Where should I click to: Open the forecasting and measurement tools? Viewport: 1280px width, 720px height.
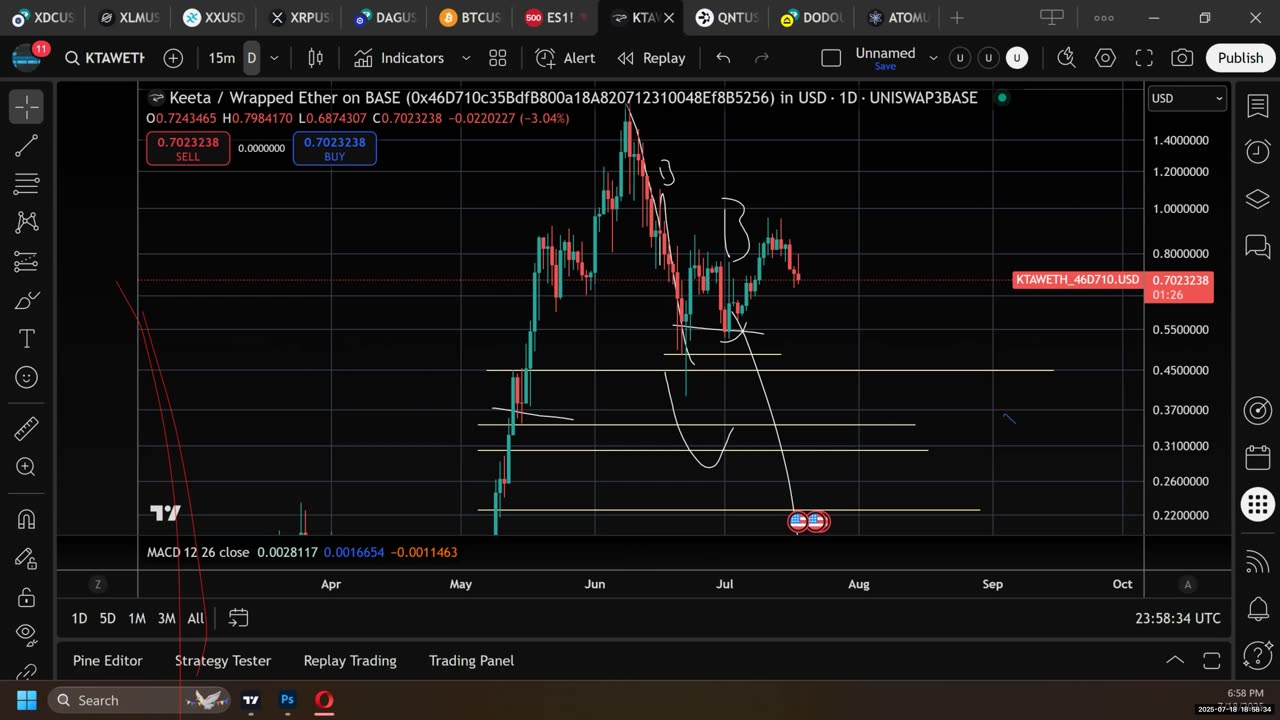tap(26, 262)
